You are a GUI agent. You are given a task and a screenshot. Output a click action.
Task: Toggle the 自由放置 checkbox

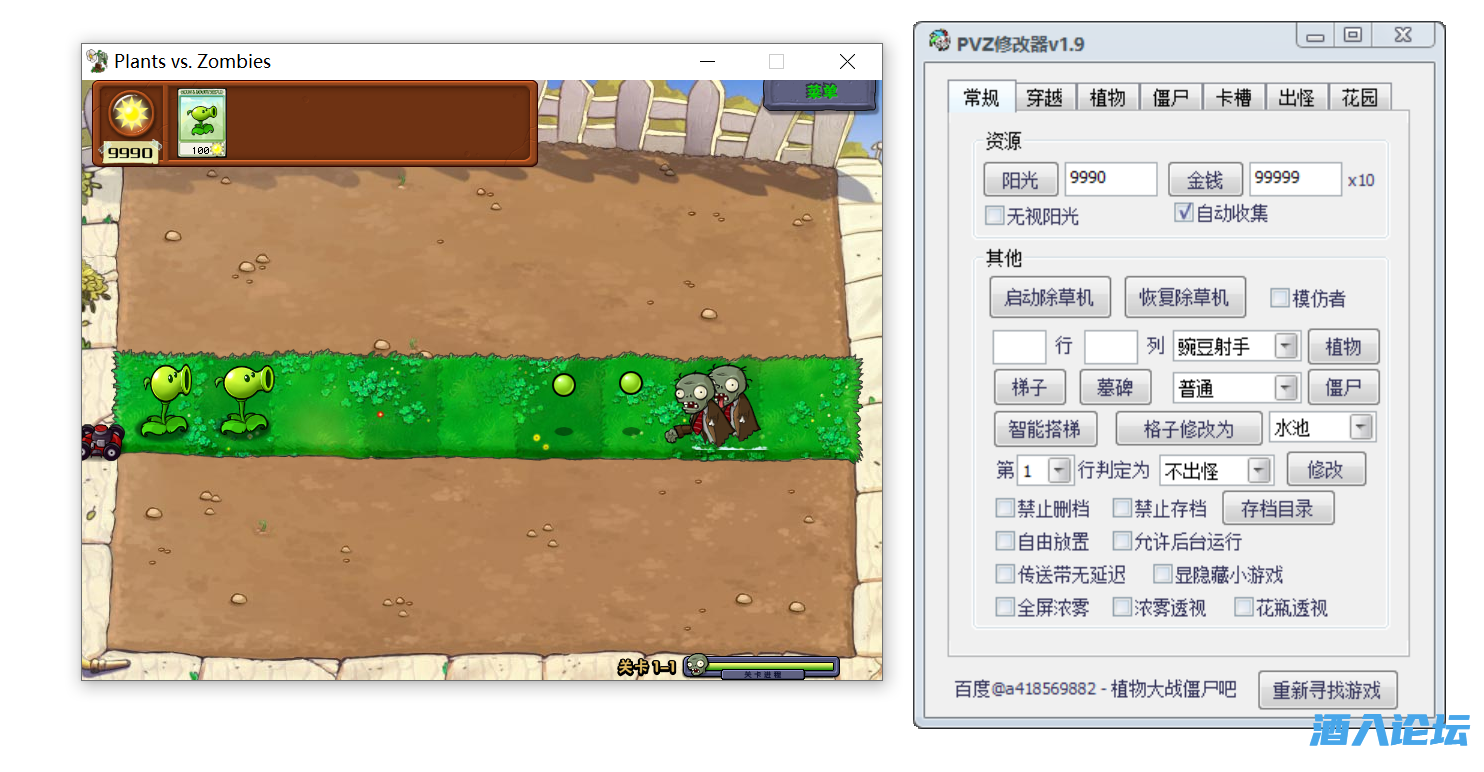tap(1005, 541)
